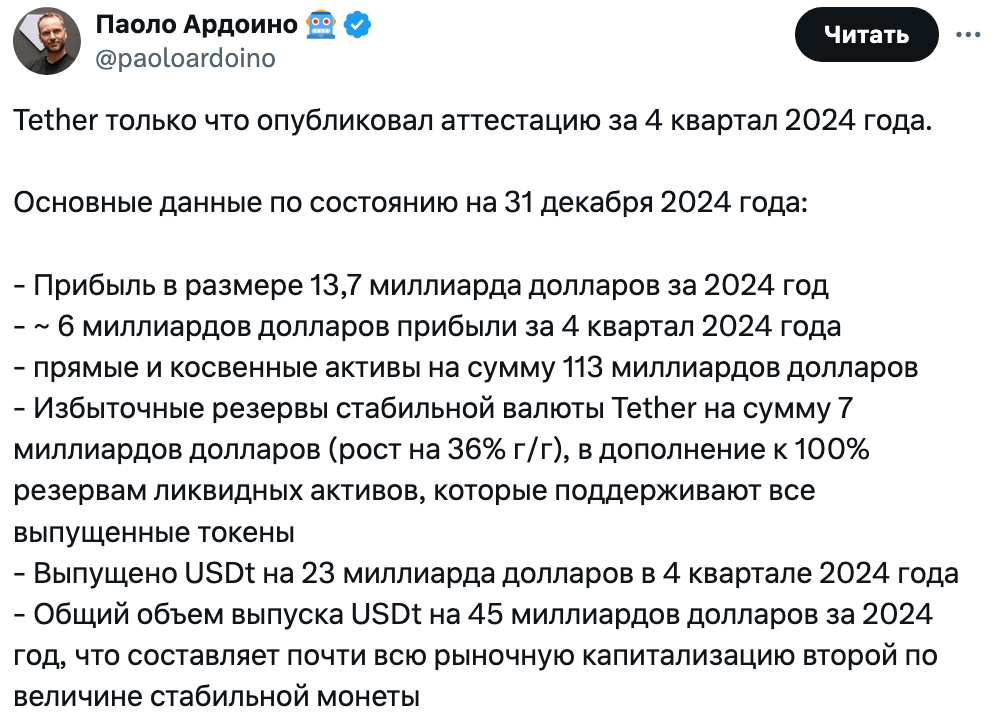Click the last line величине стабильной монеты
The image size is (996, 723).
coord(217,697)
